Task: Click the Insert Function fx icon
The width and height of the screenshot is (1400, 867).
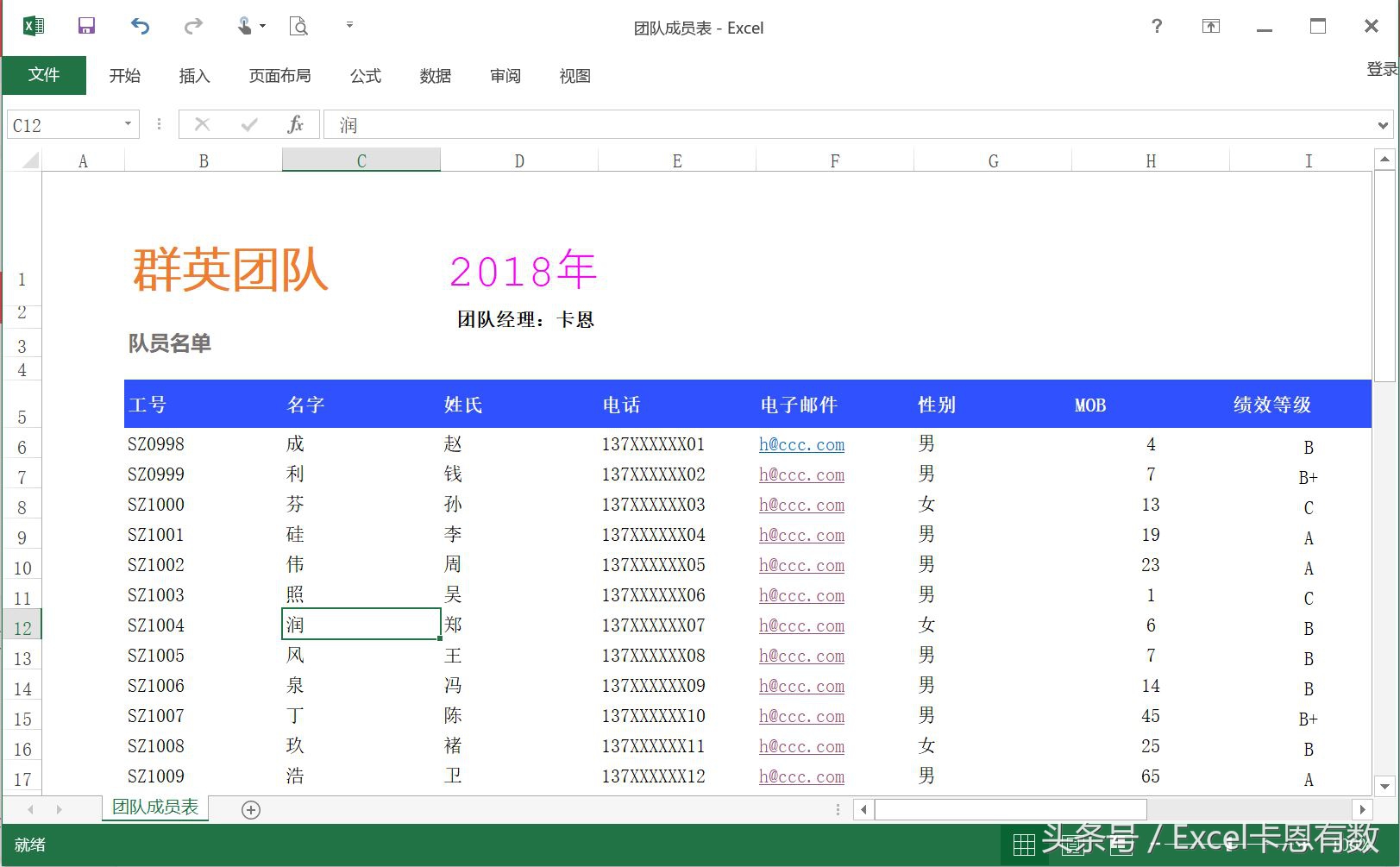Action: click(x=296, y=124)
